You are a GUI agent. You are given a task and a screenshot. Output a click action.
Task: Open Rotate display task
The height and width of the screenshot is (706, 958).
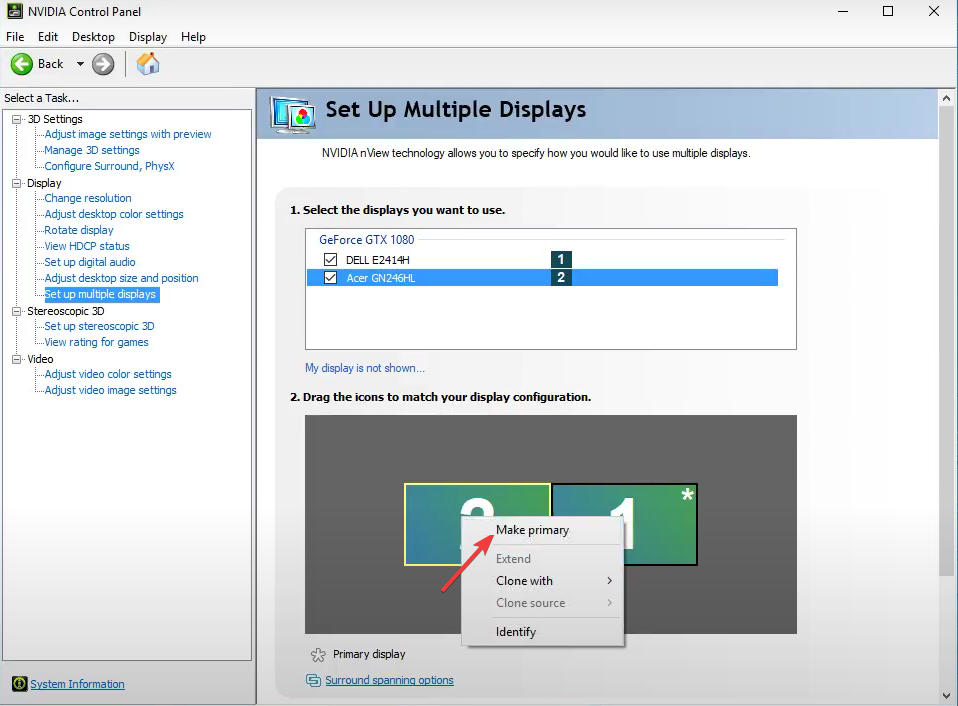(79, 230)
